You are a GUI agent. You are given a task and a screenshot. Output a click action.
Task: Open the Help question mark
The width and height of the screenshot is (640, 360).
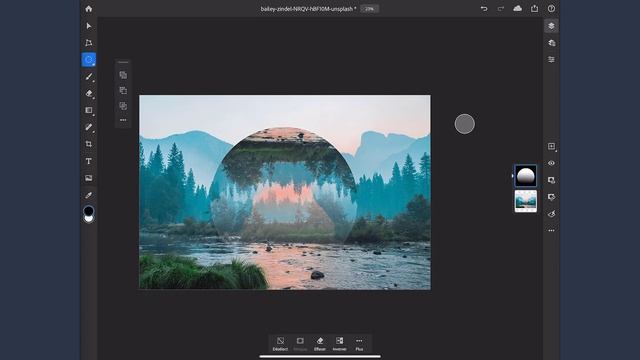click(551, 9)
